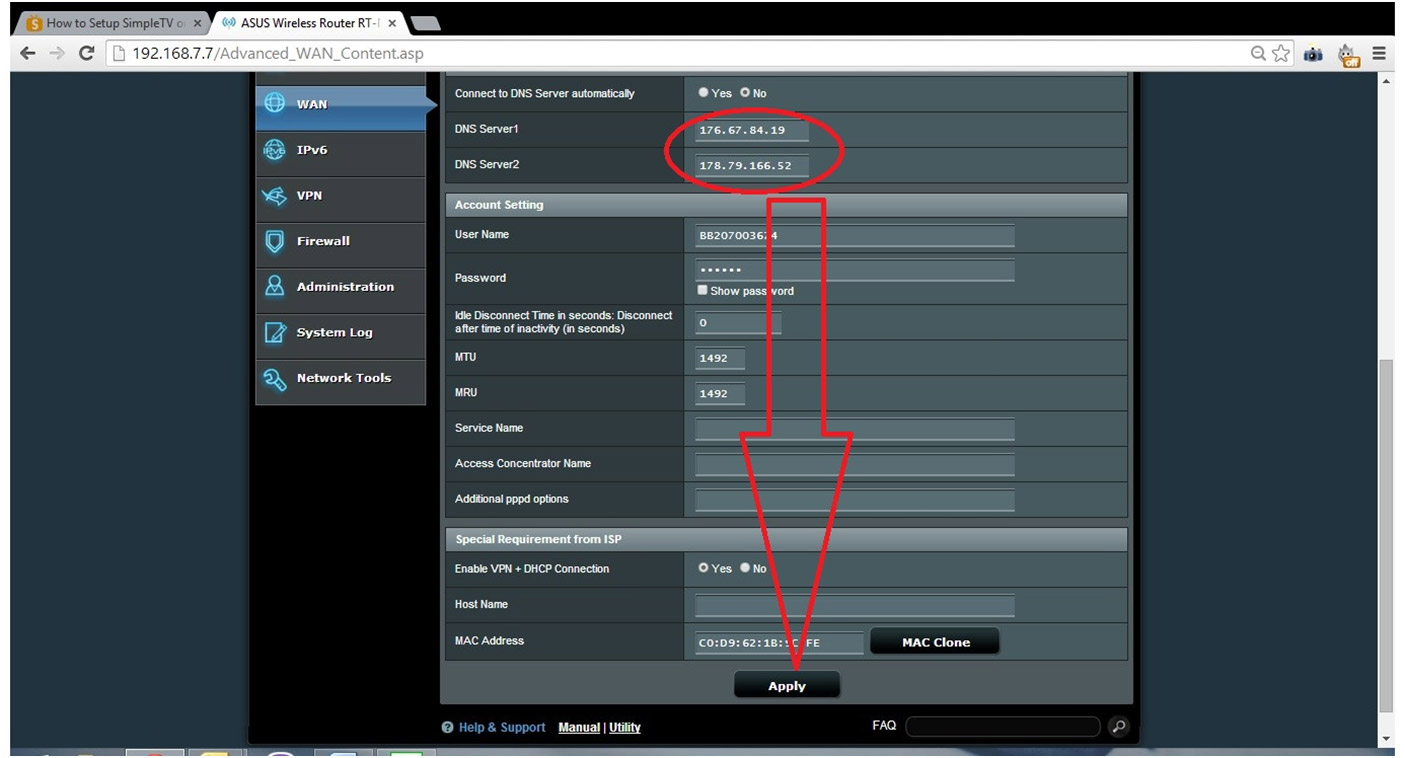Click the browser reload icon
The image size is (1405, 758).
pyautogui.click(x=87, y=54)
